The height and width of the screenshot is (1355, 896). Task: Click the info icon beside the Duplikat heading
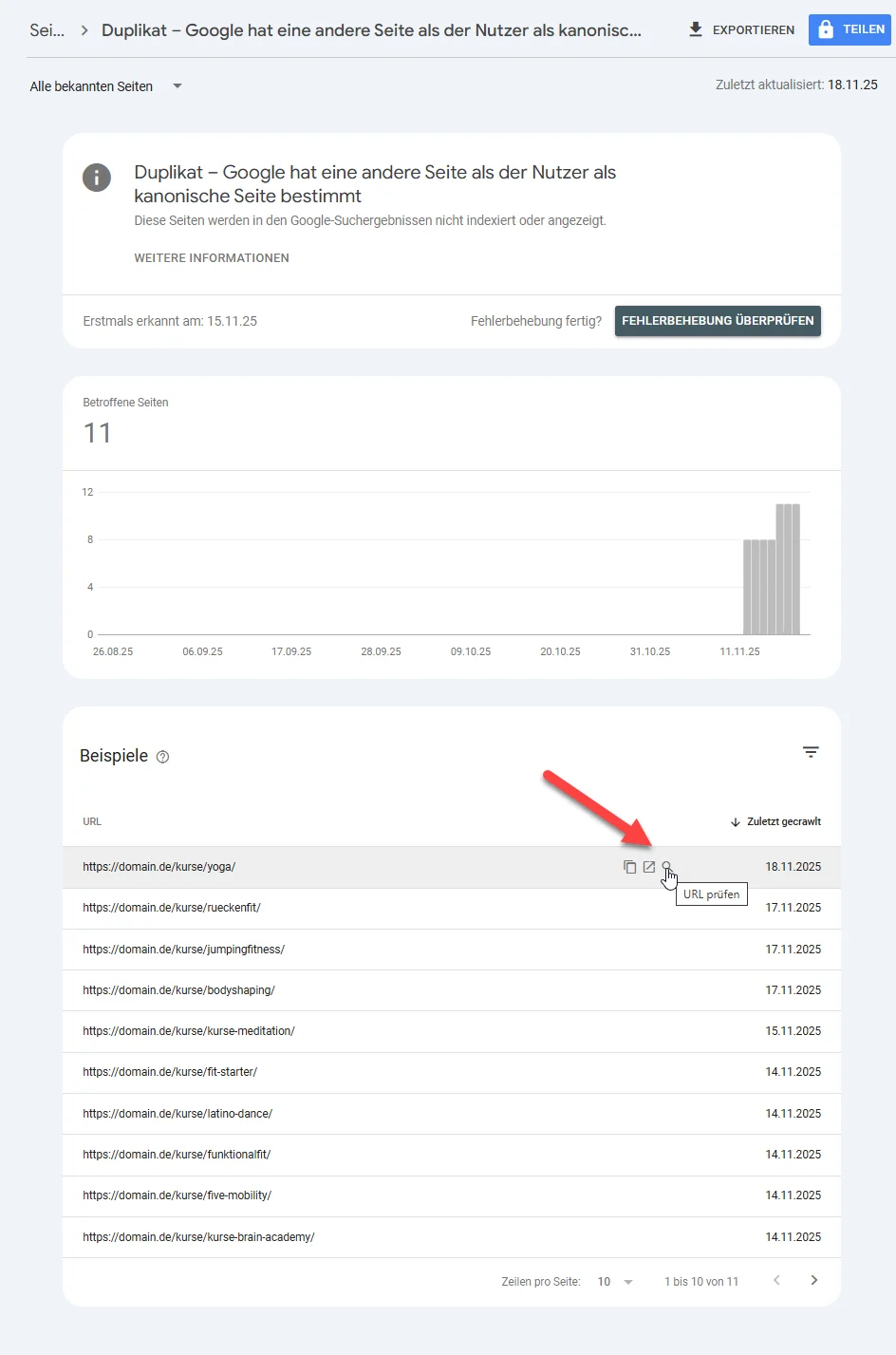coord(96,178)
